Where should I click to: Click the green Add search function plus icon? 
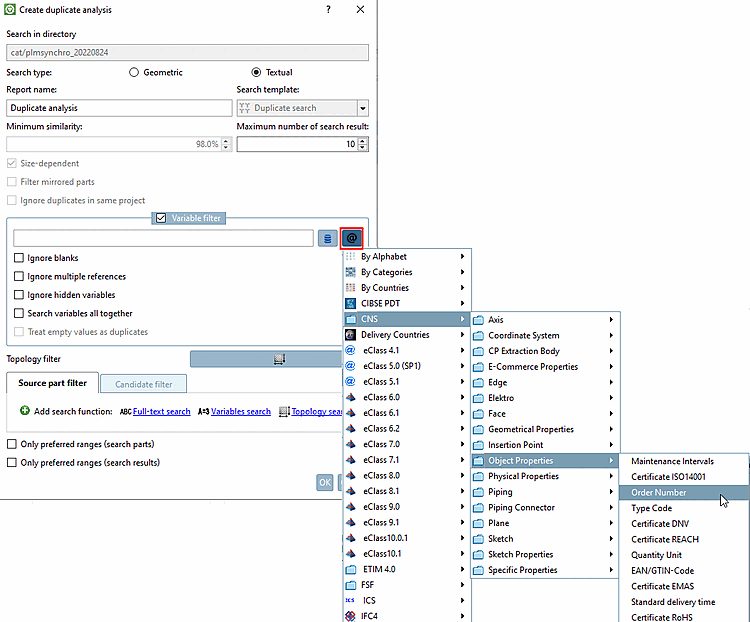[x=25, y=411]
